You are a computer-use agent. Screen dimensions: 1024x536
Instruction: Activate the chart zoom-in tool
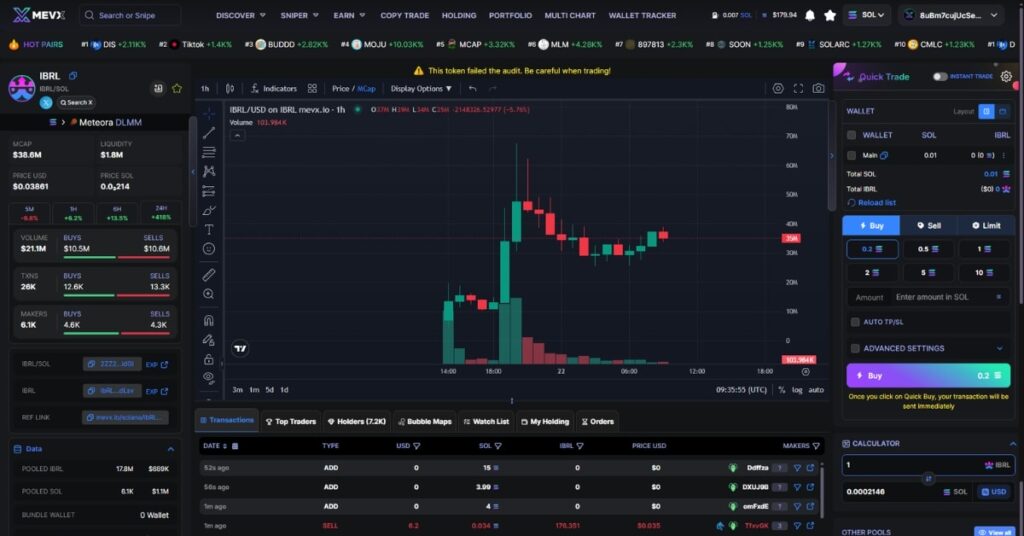coord(208,294)
